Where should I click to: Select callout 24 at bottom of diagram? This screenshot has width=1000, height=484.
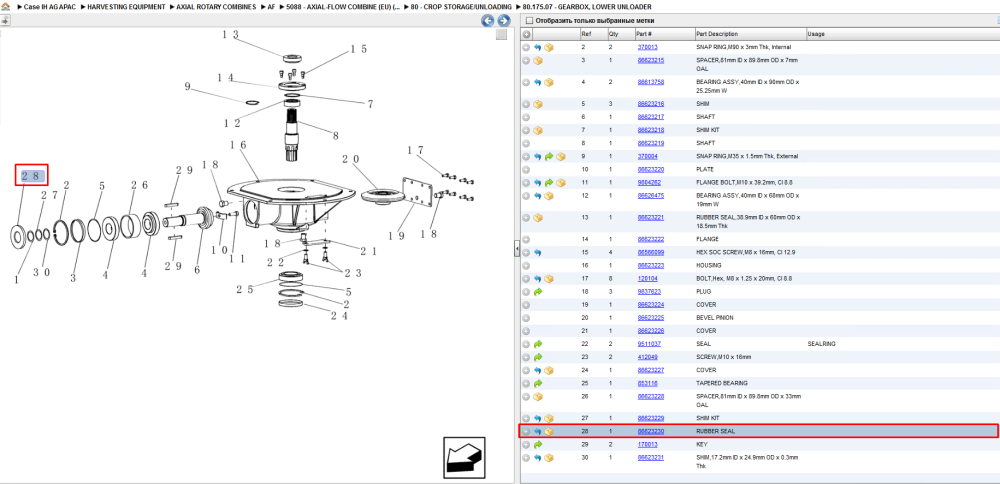click(x=339, y=315)
